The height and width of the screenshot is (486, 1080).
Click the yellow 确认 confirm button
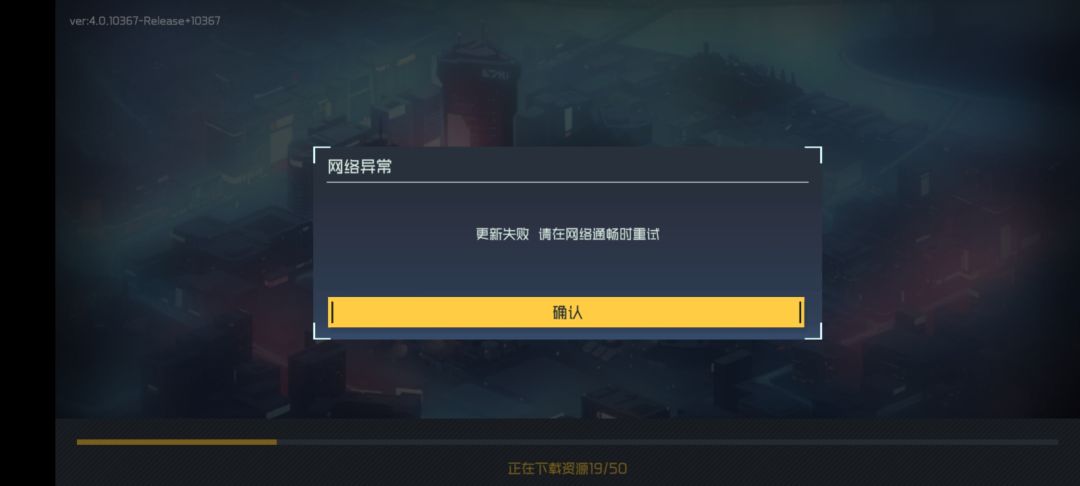[x=566, y=313]
